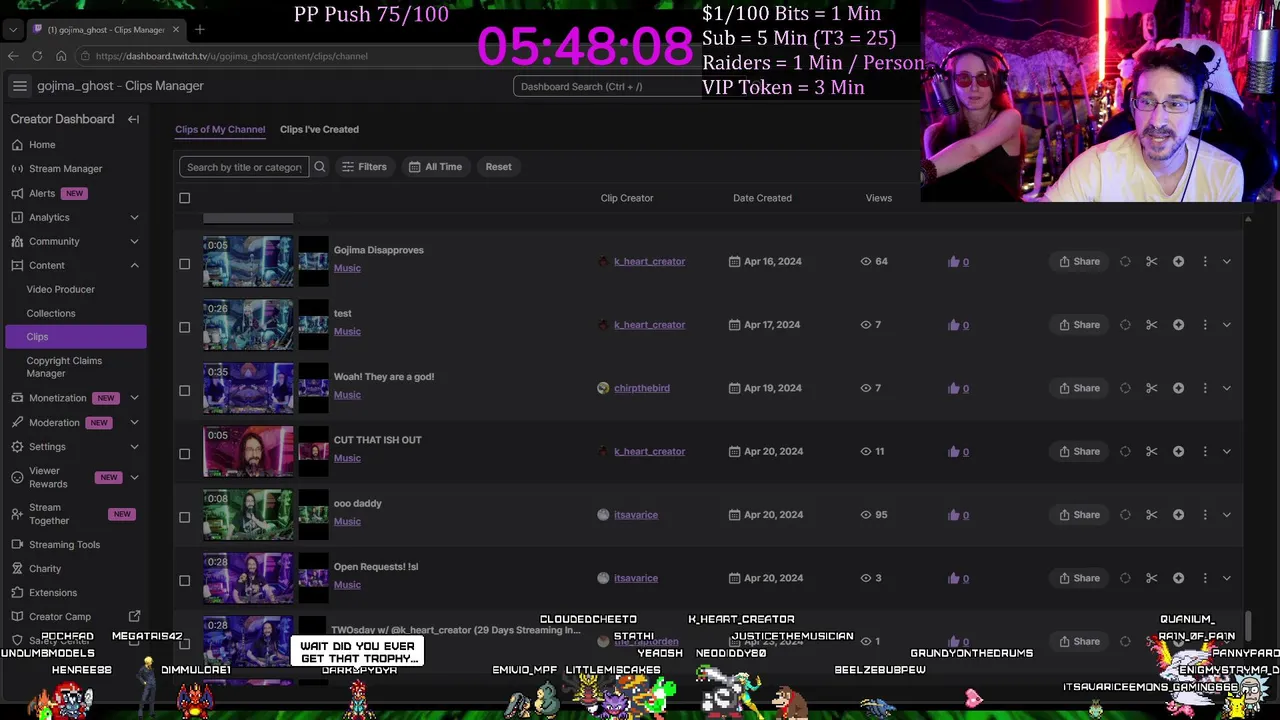
Task: Open the Filters button
Action: click(x=364, y=167)
